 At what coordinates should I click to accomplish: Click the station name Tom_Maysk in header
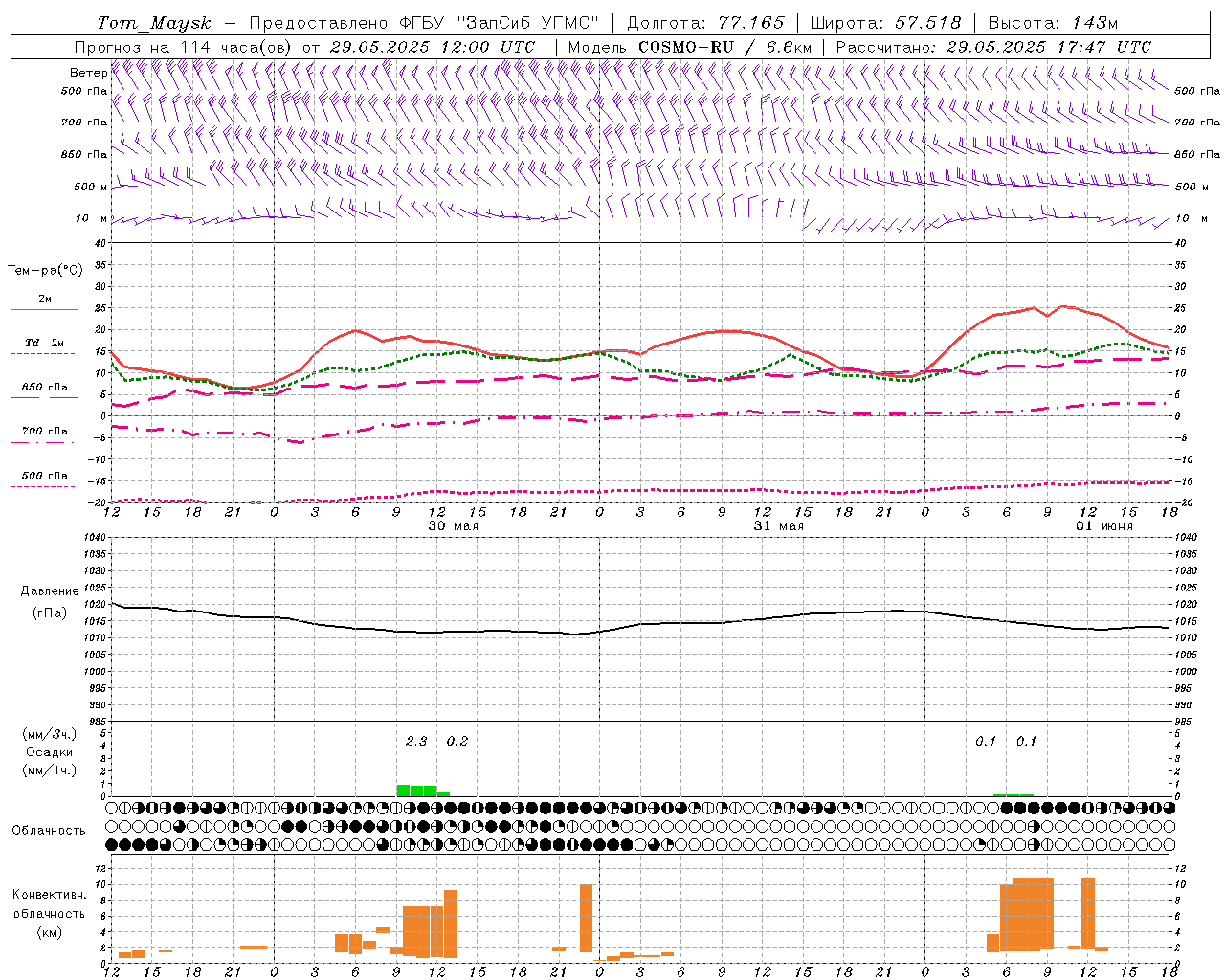[154, 23]
